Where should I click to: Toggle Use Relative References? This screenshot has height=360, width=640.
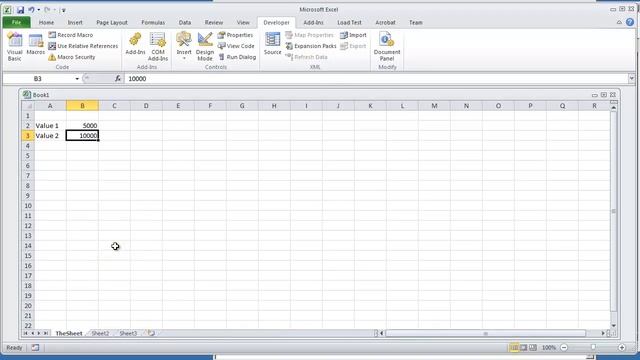coord(83,46)
